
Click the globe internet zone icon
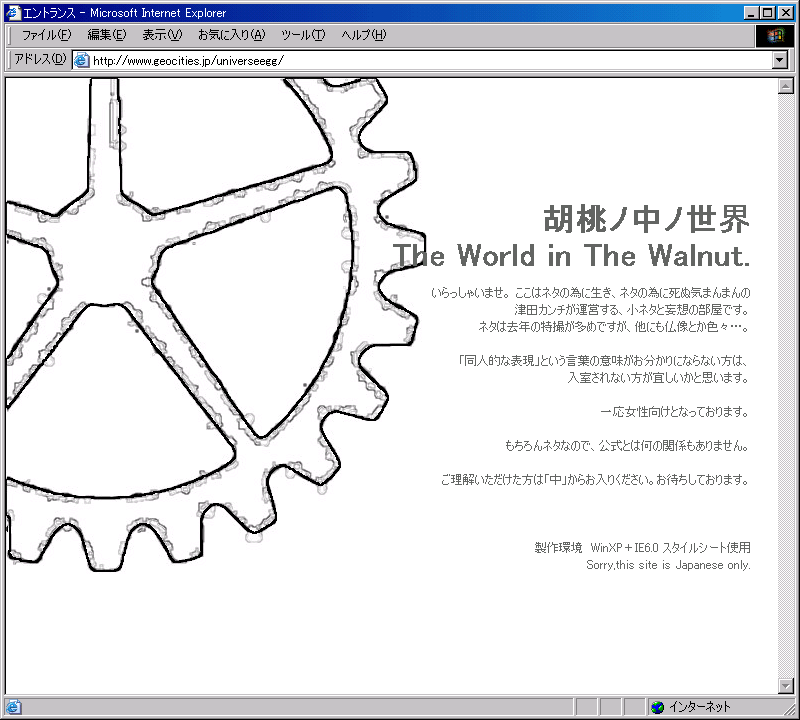tap(658, 707)
